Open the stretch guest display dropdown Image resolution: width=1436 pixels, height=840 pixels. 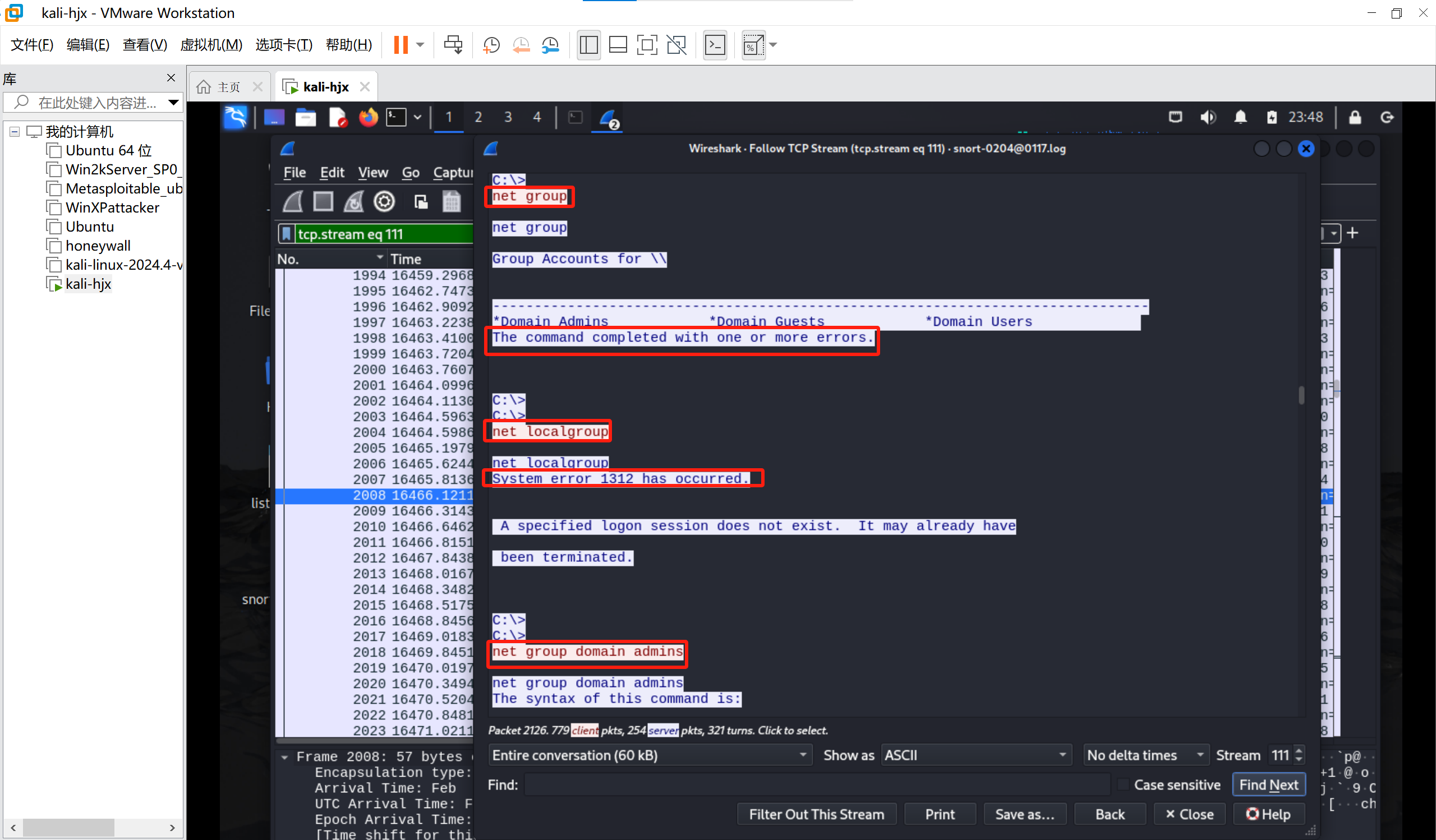(x=774, y=44)
